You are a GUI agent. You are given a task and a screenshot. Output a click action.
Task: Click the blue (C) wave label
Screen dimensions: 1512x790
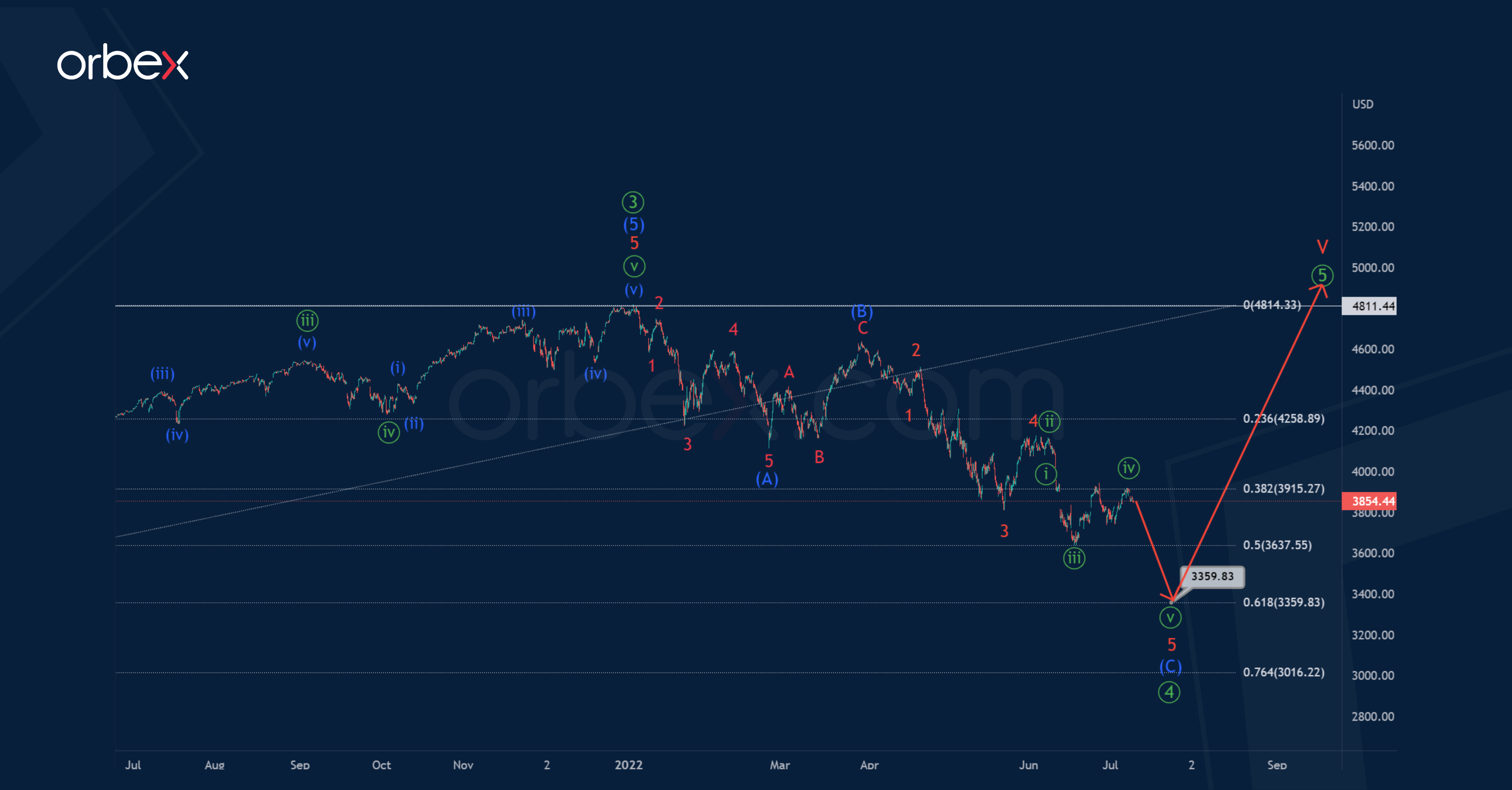point(1171,666)
